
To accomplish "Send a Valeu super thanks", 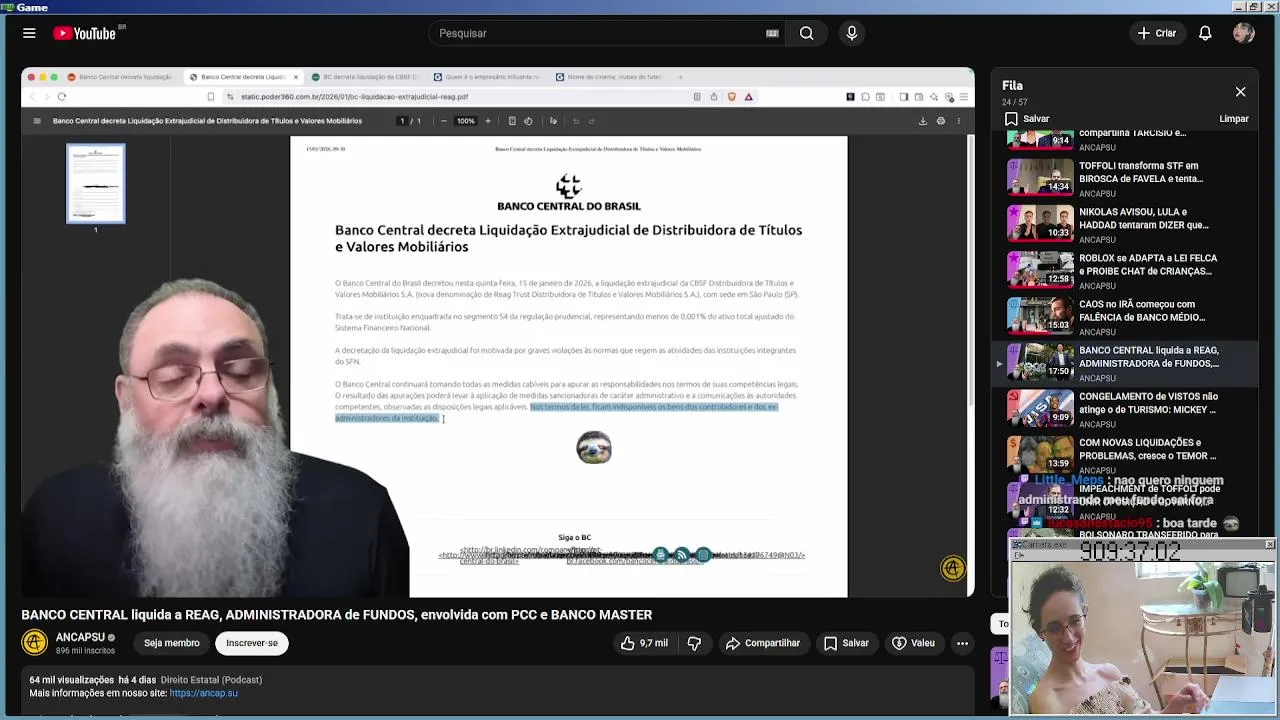I will point(913,643).
